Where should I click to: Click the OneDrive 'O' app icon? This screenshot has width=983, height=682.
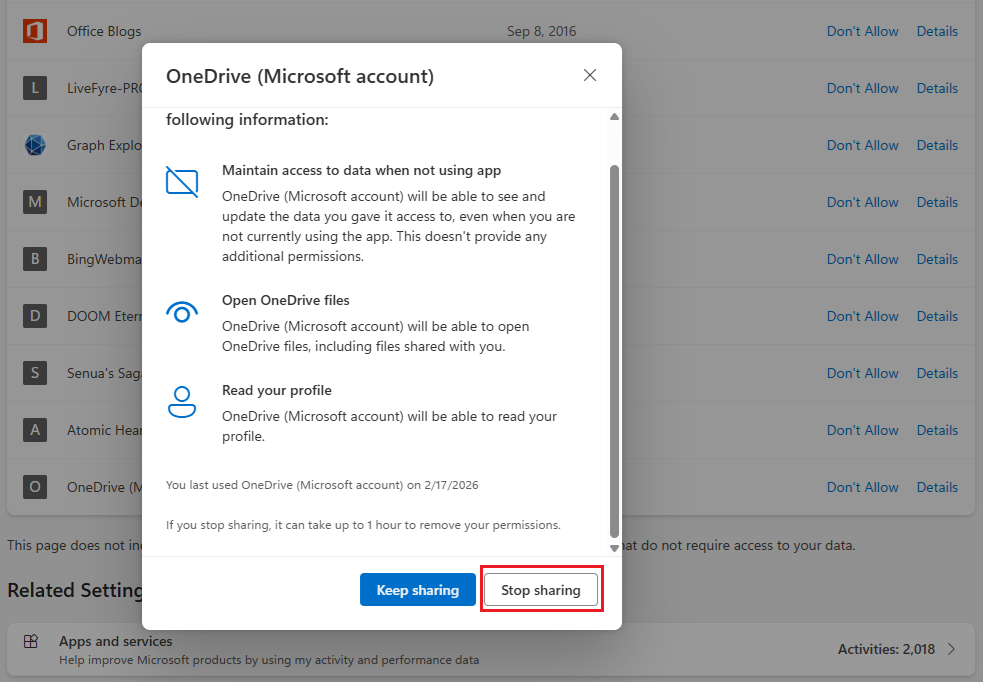pos(35,487)
